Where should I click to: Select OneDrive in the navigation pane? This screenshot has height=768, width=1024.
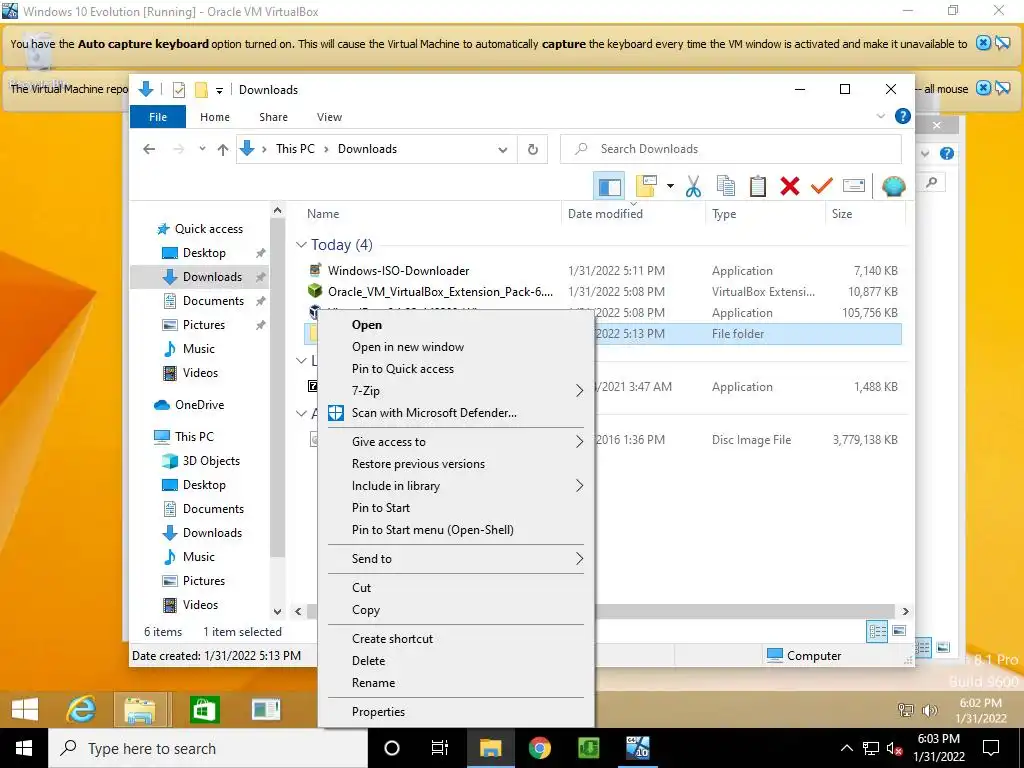pos(199,405)
